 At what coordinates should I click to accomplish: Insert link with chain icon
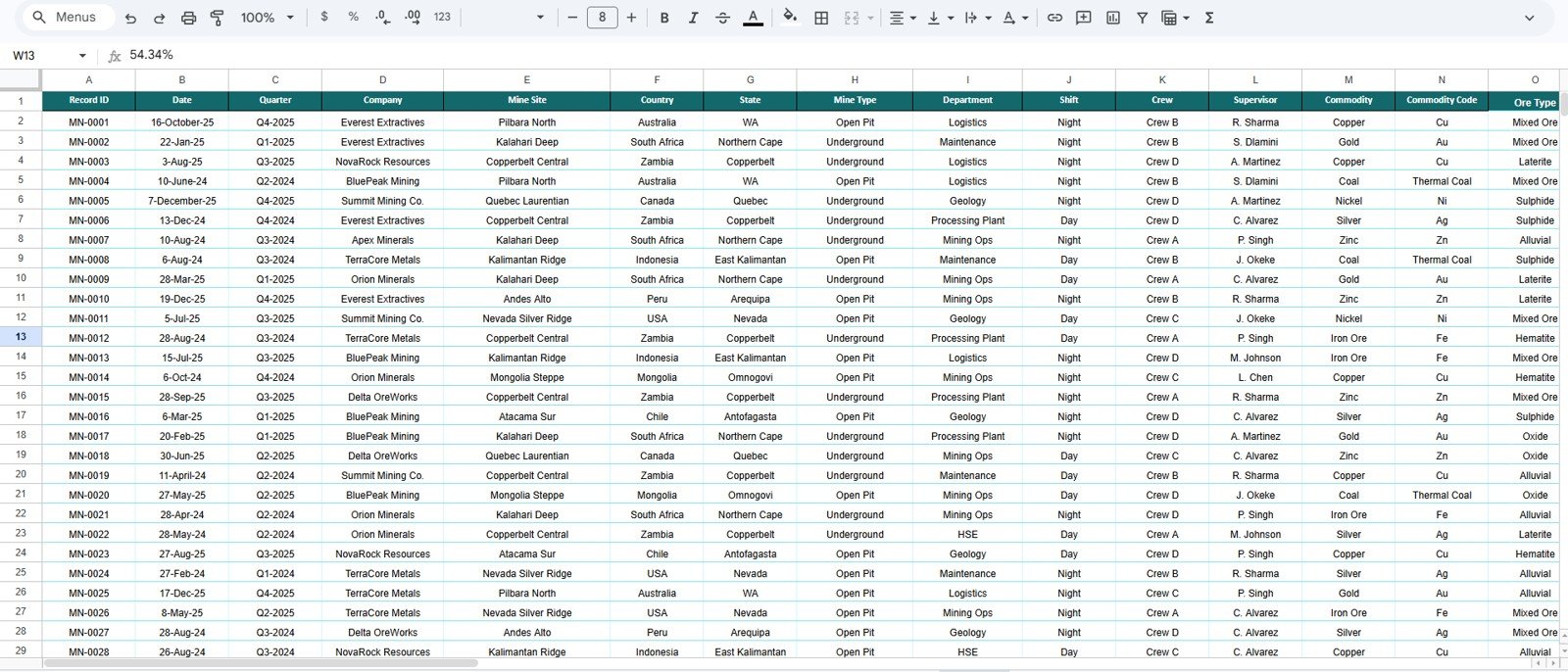click(x=1054, y=18)
